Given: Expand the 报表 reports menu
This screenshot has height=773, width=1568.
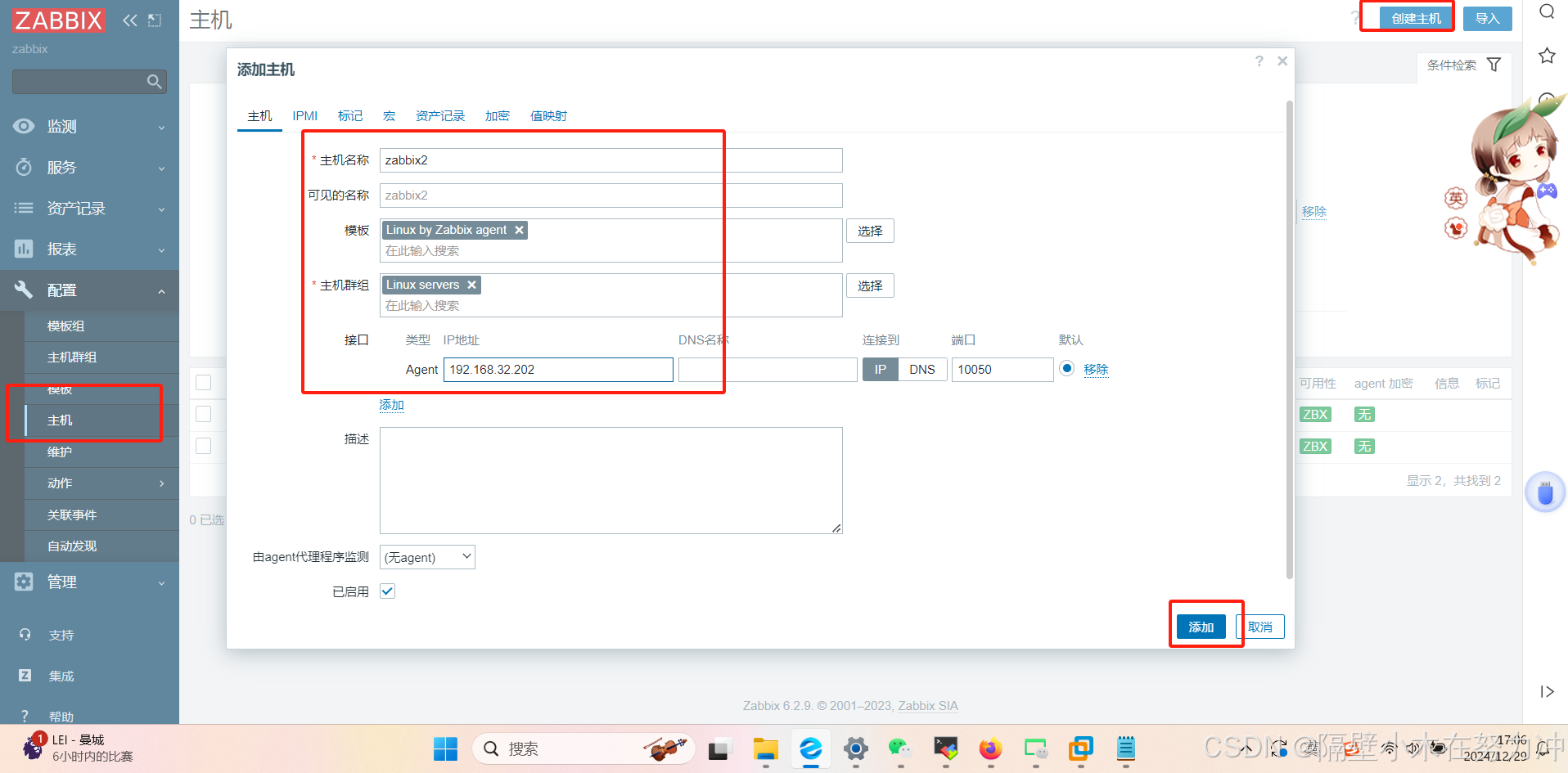Looking at the screenshot, I should 89,249.
